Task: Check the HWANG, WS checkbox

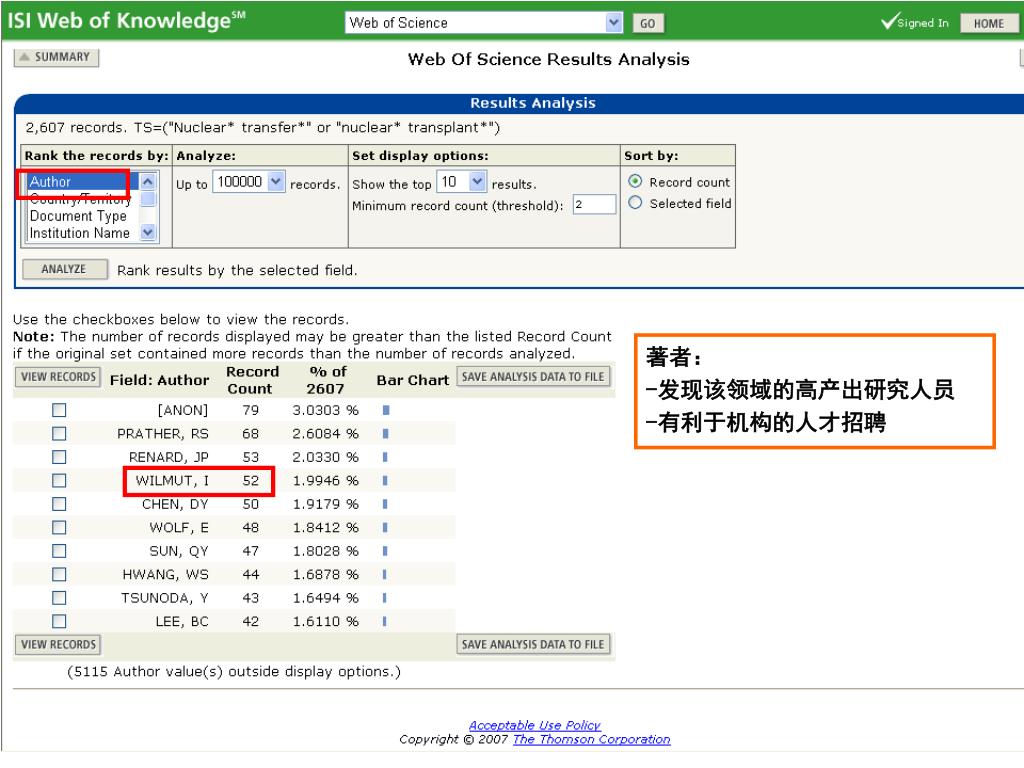Action: 59,575
